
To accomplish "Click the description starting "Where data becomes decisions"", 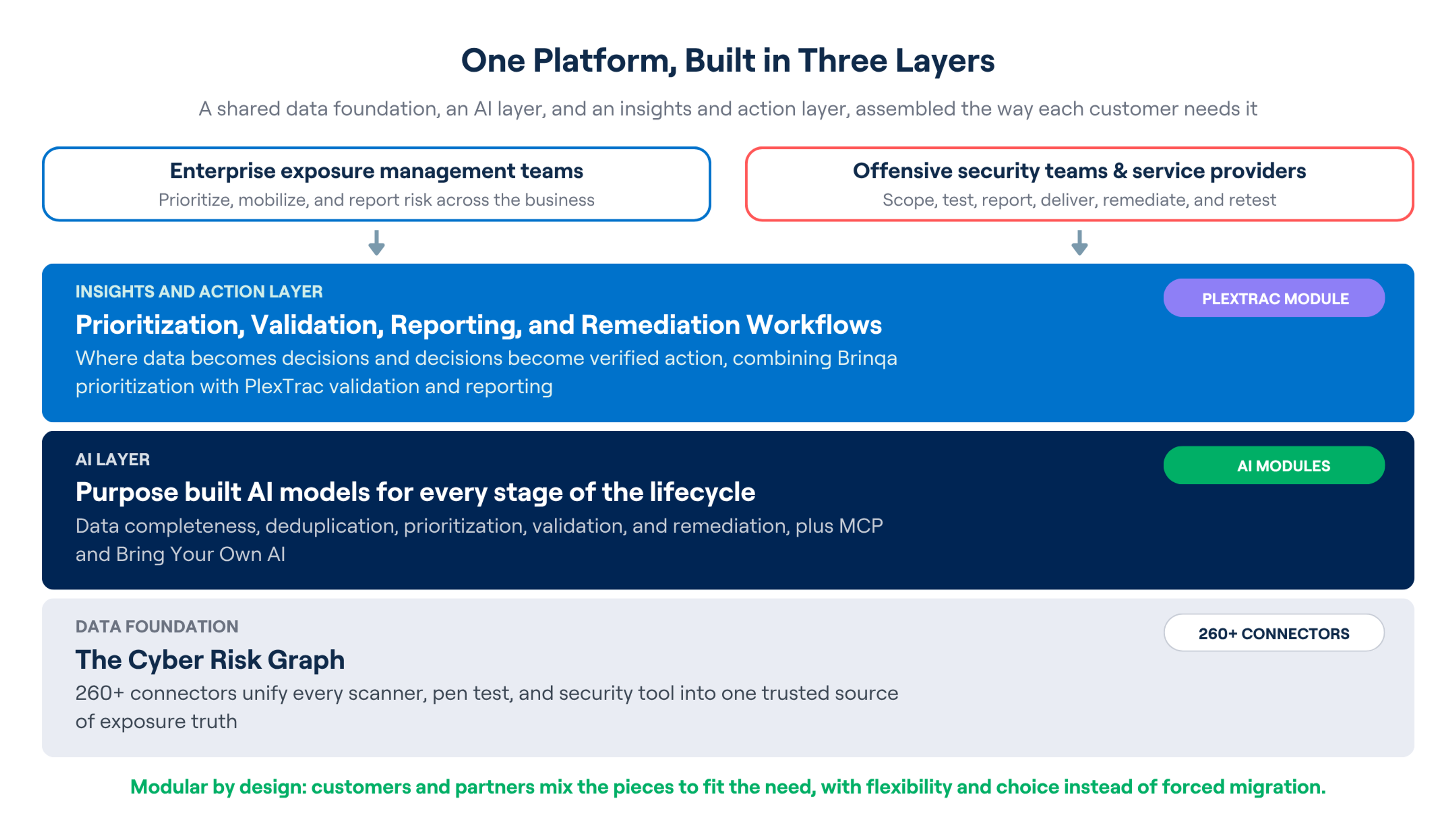I will pos(486,372).
